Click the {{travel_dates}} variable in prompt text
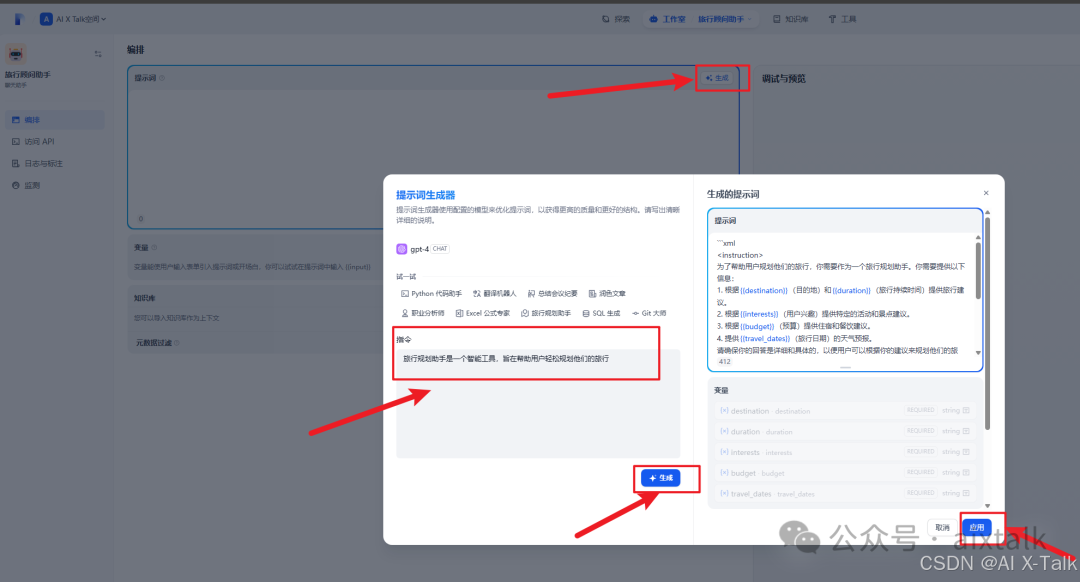 click(765, 339)
